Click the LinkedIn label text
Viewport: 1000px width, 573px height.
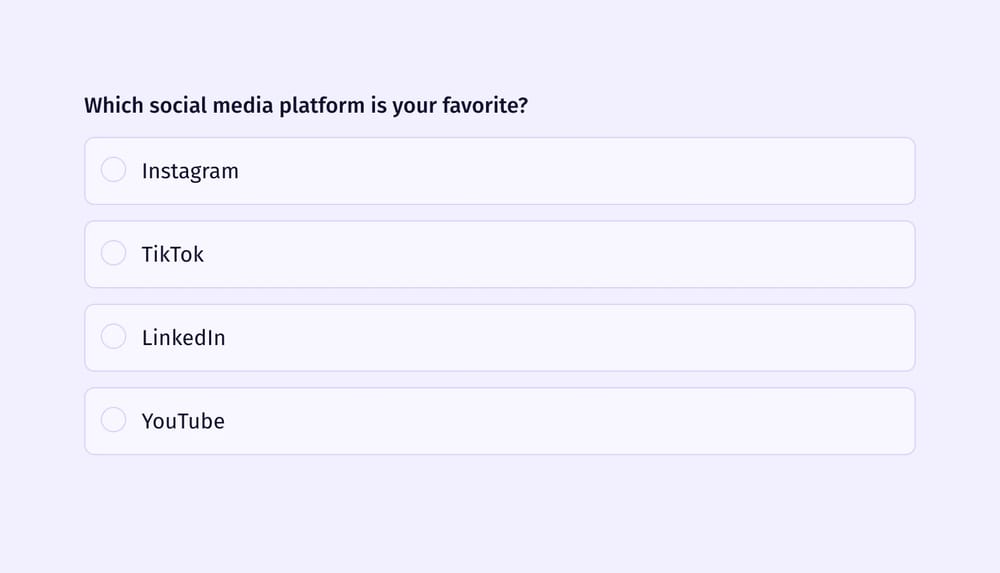coord(184,338)
